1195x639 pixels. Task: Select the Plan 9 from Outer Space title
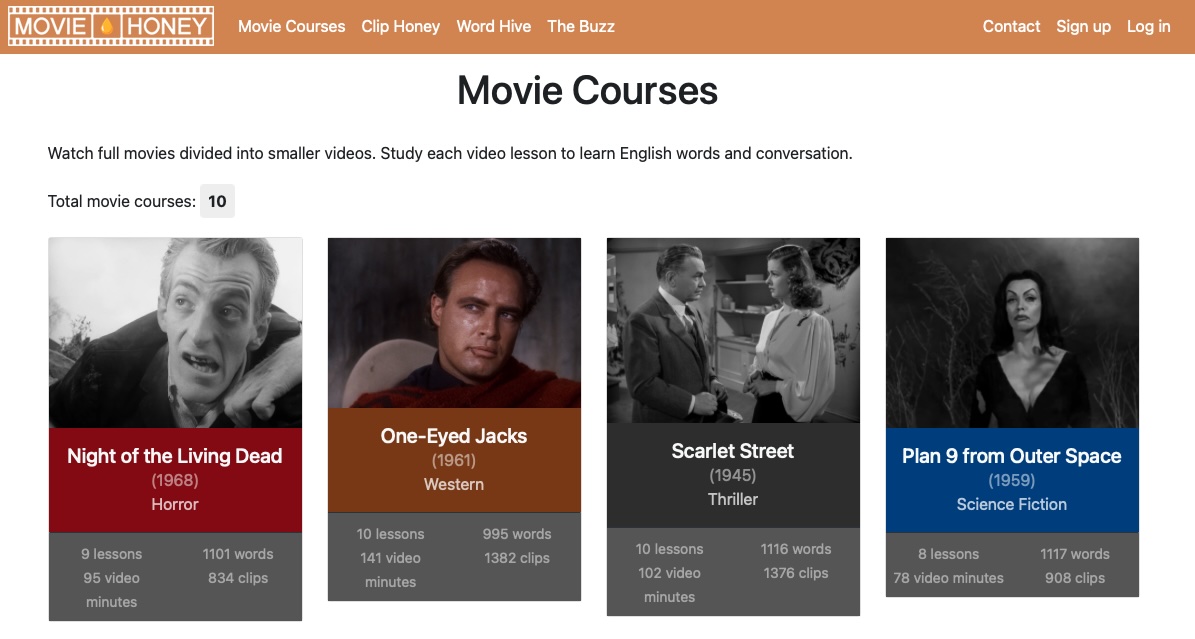[x=1011, y=456]
